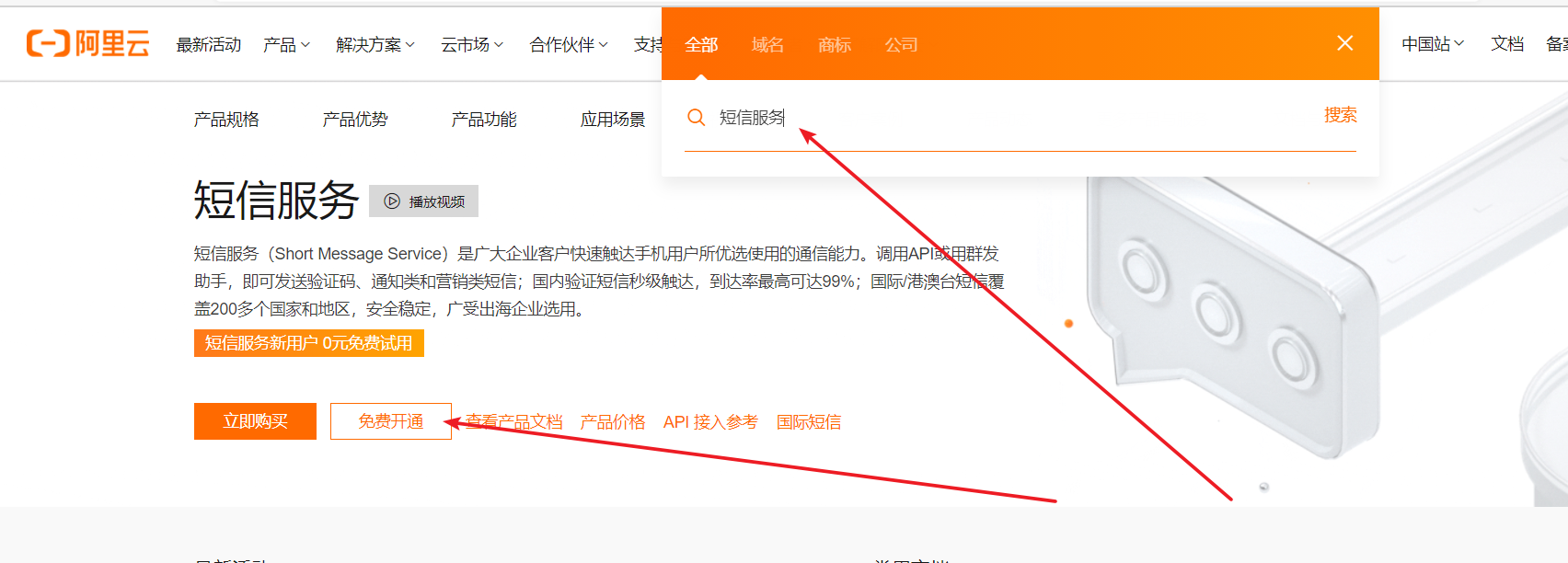Click the 播放视频 button
1568x563 pixels.
pyautogui.click(x=423, y=201)
